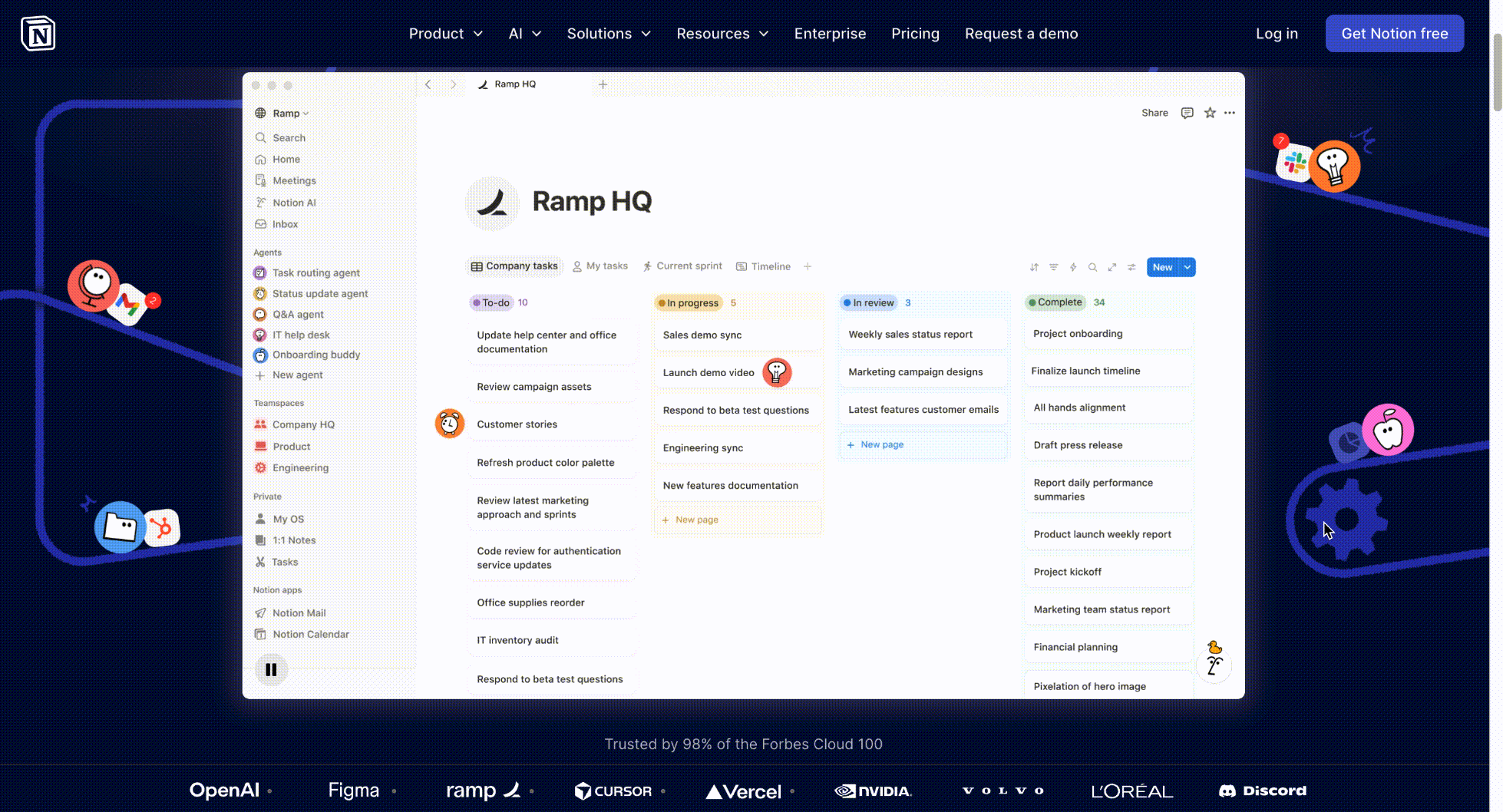Image resolution: width=1503 pixels, height=812 pixels.
Task: Click the favorite star icon
Action: click(1210, 113)
